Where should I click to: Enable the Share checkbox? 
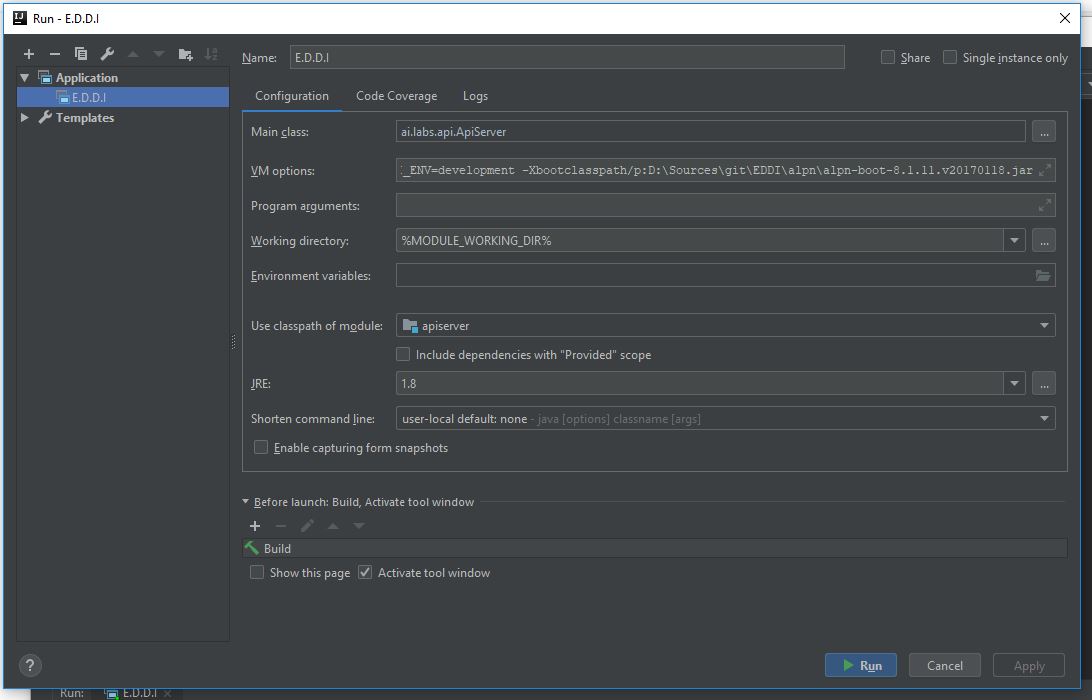(888, 57)
